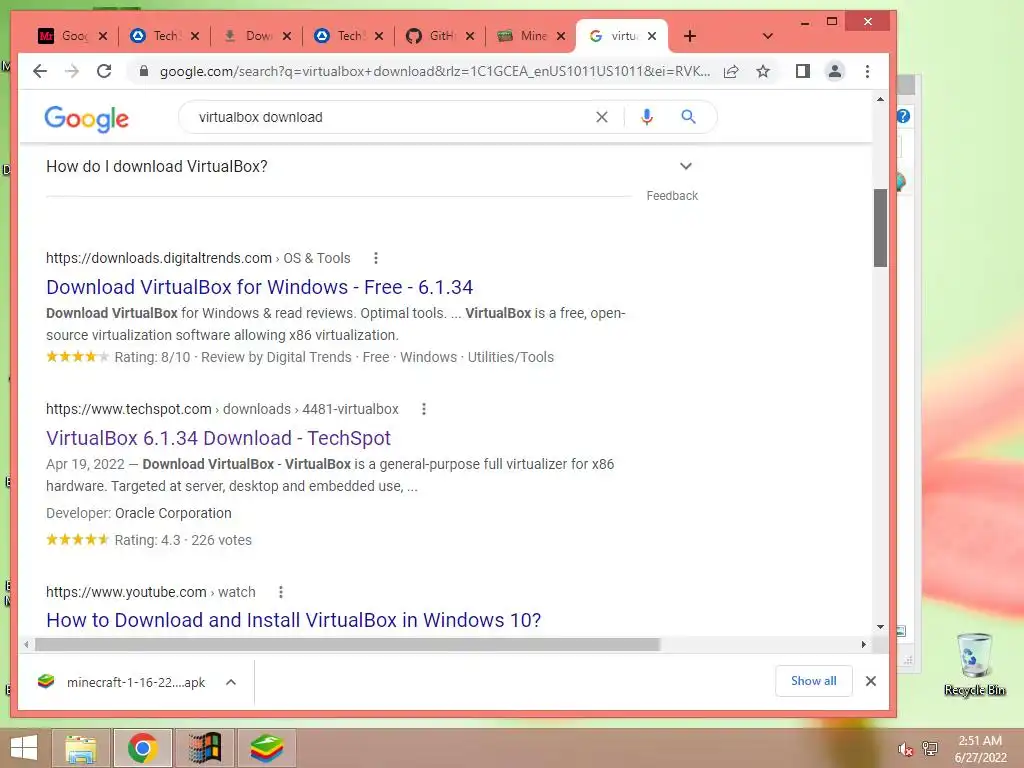This screenshot has height=768, width=1024.
Task: Open options for the youtube result
Action: click(281, 592)
